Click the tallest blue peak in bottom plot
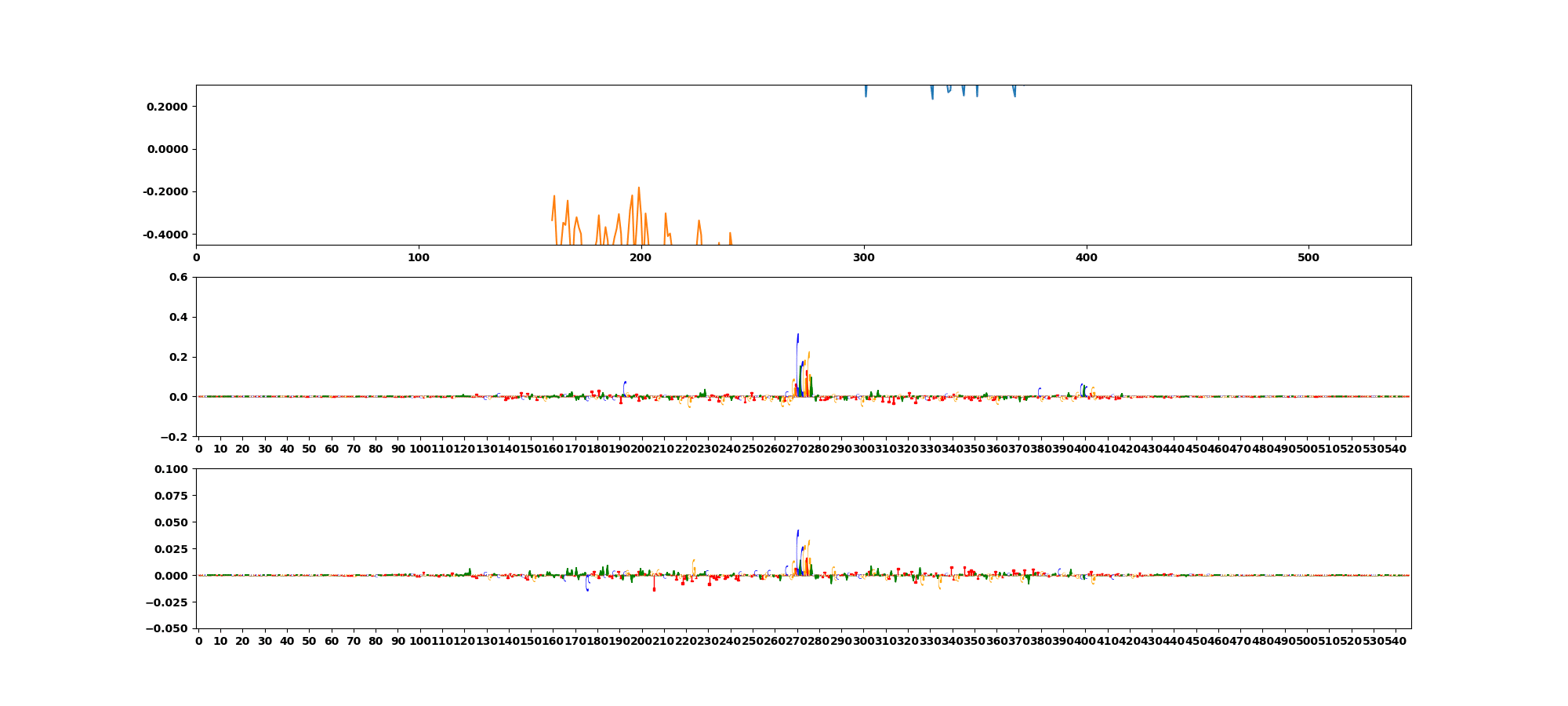 (x=797, y=532)
